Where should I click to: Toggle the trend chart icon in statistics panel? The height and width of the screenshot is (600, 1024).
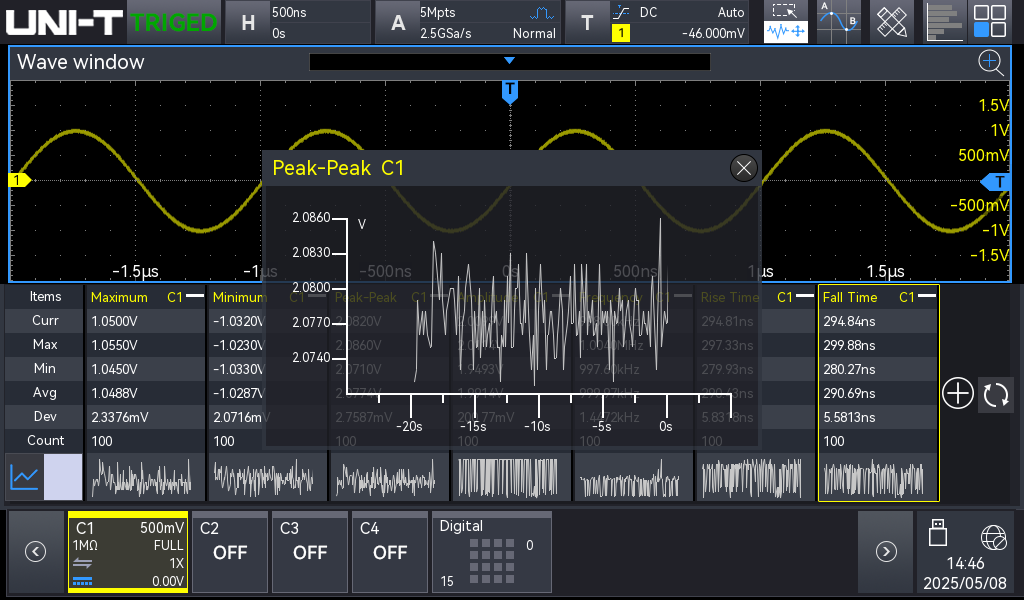coord(25,477)
